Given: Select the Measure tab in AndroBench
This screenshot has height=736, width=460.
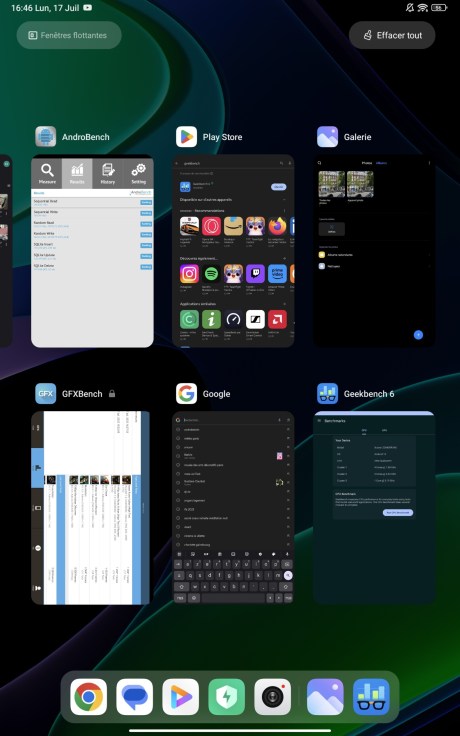Looking at the screenshot, I should coord(47,173).
